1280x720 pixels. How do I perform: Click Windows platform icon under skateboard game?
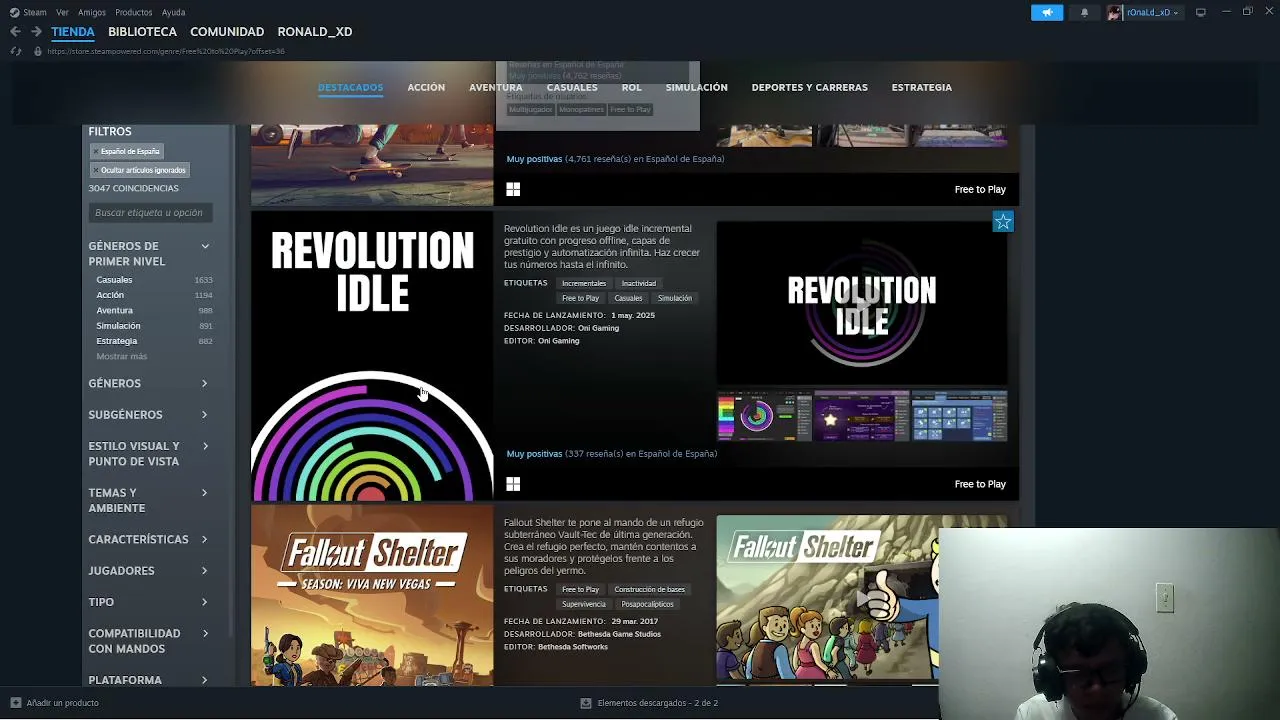coord(513,189)
